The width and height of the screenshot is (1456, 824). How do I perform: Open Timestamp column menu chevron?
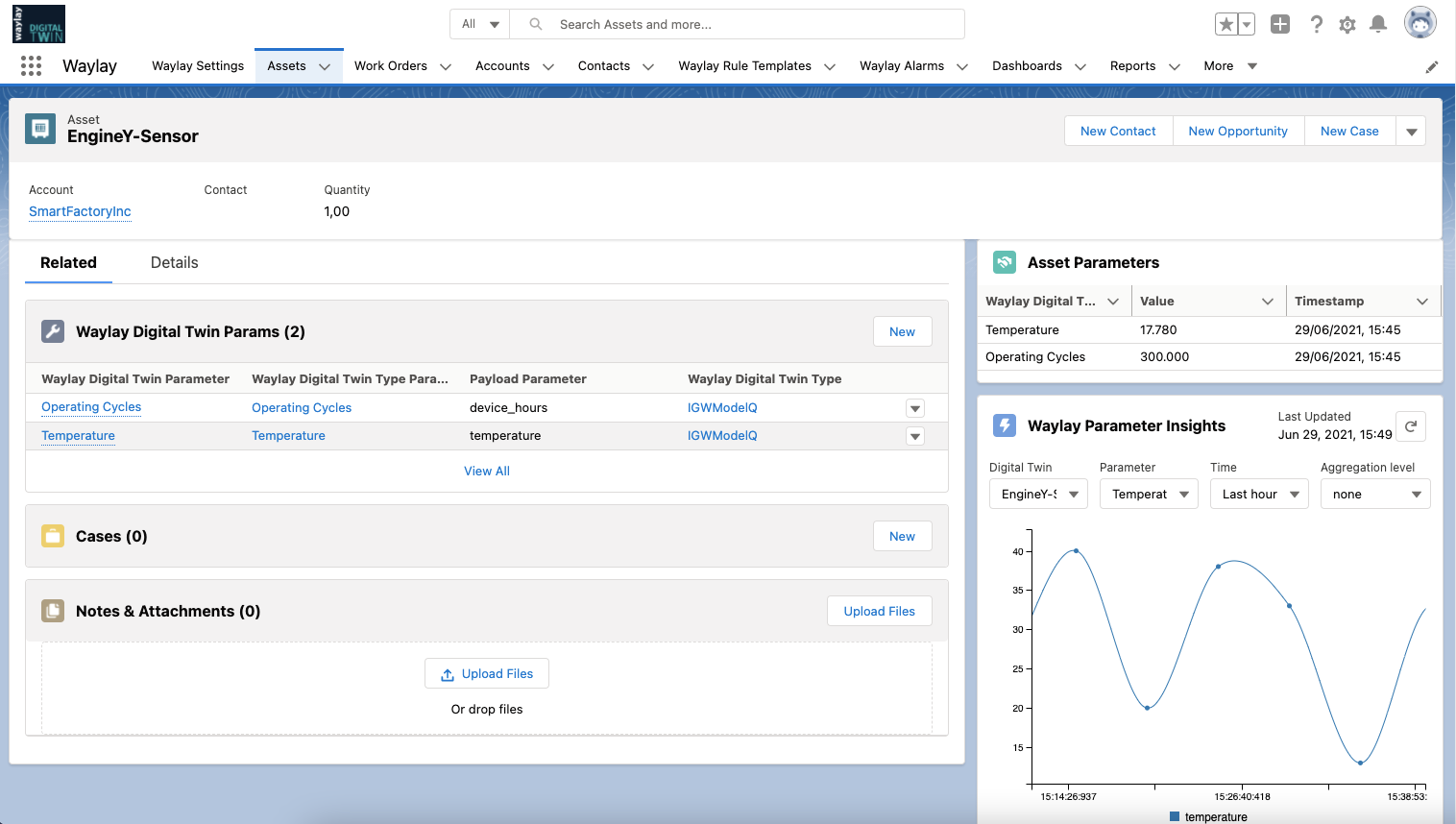click(1422, 301)
